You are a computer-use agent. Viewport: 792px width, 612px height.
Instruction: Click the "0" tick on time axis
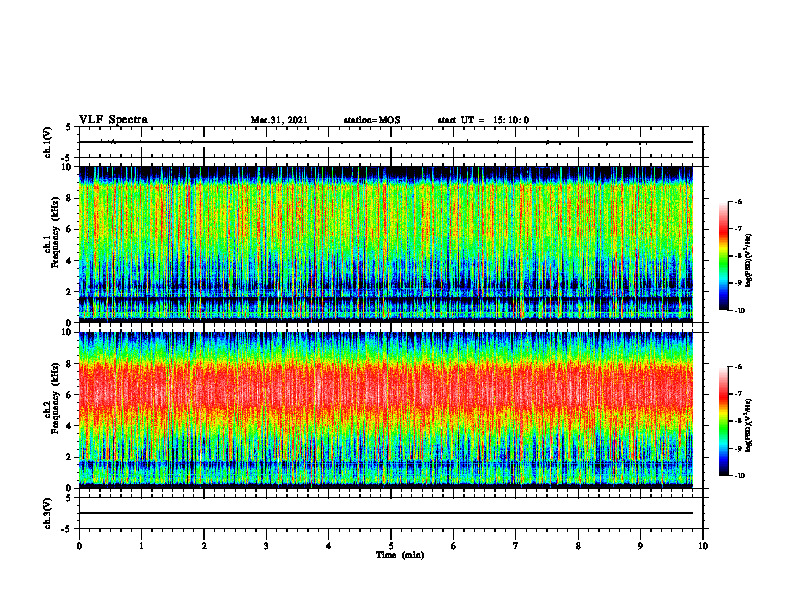click(79, 546)
